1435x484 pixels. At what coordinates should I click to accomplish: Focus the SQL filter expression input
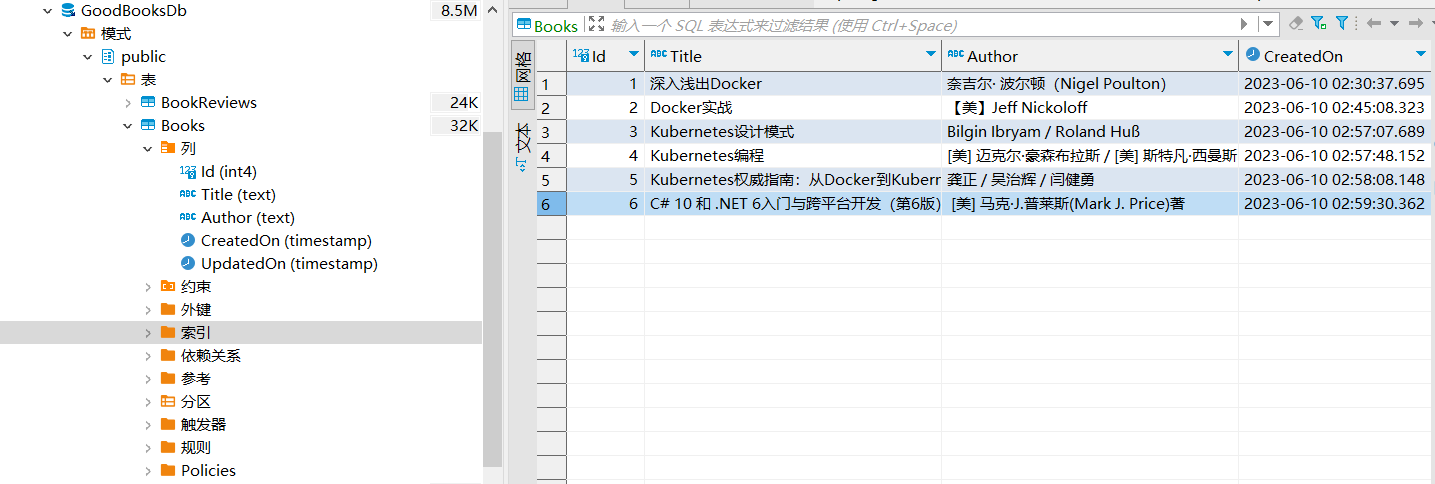pos(920,25)
